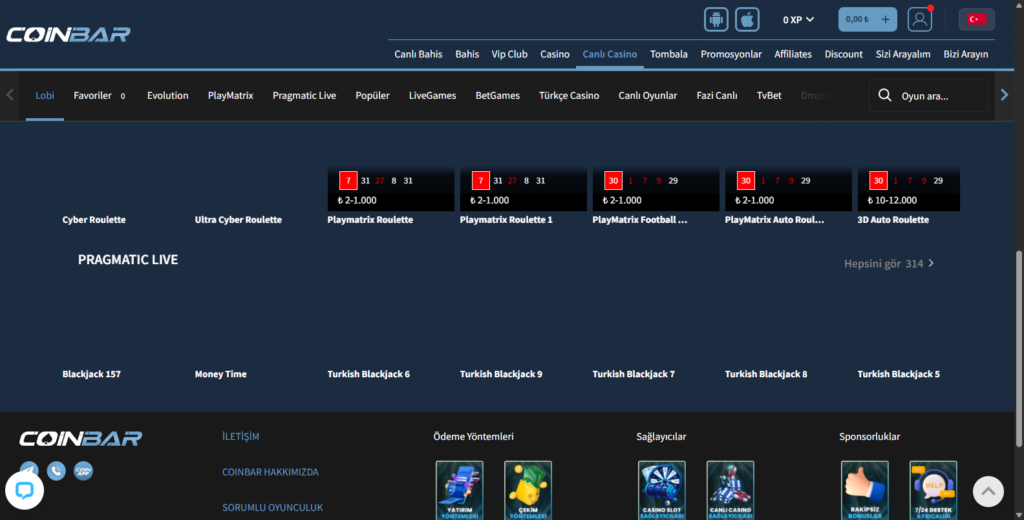The height and width of the screenshot is (520, 1024).
Task: Click Hepsini gör 314 link
Action: click(889, 264)
